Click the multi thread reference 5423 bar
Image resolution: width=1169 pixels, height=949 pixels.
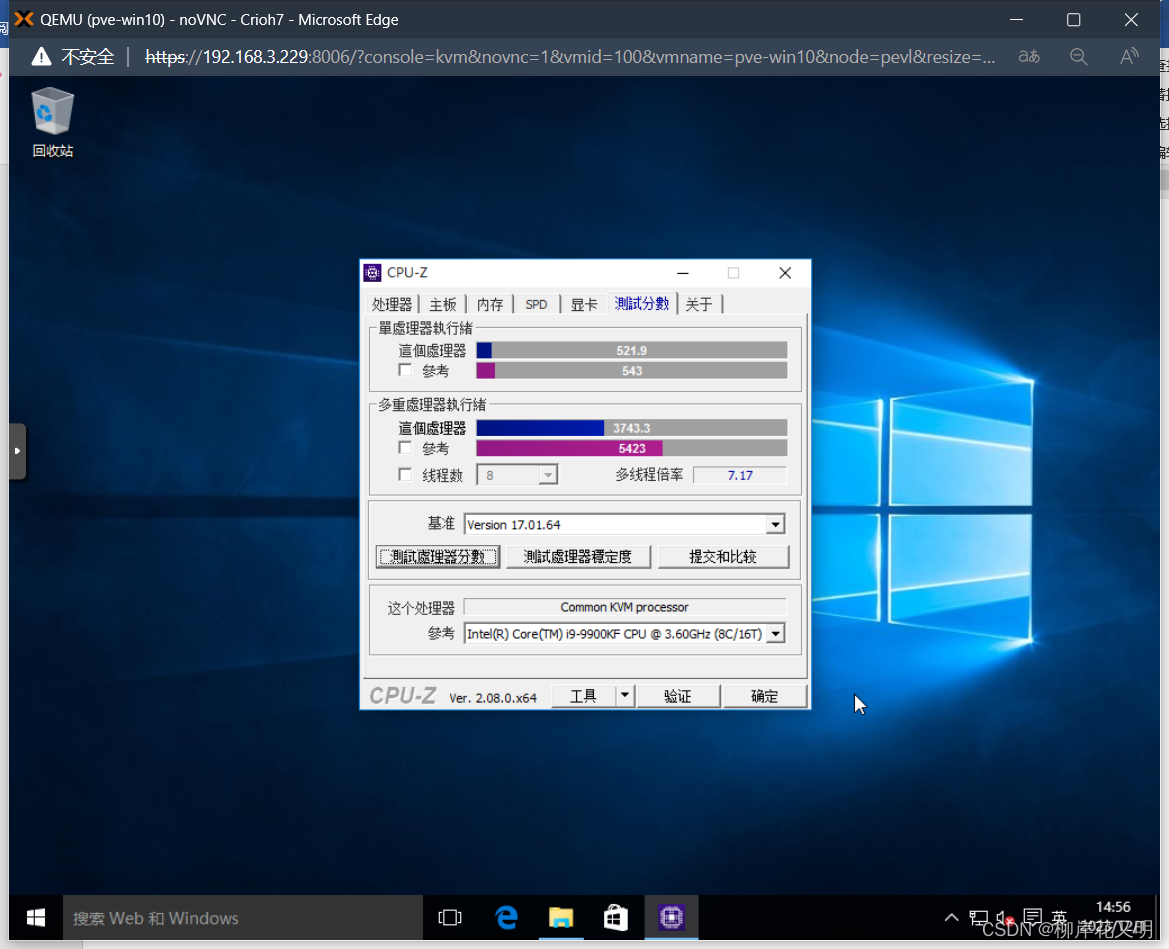pos(631,448)
